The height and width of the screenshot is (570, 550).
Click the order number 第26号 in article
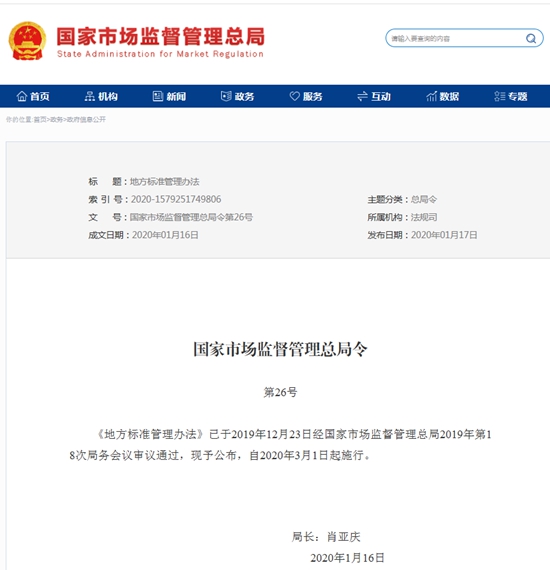[x=280, y=392]
